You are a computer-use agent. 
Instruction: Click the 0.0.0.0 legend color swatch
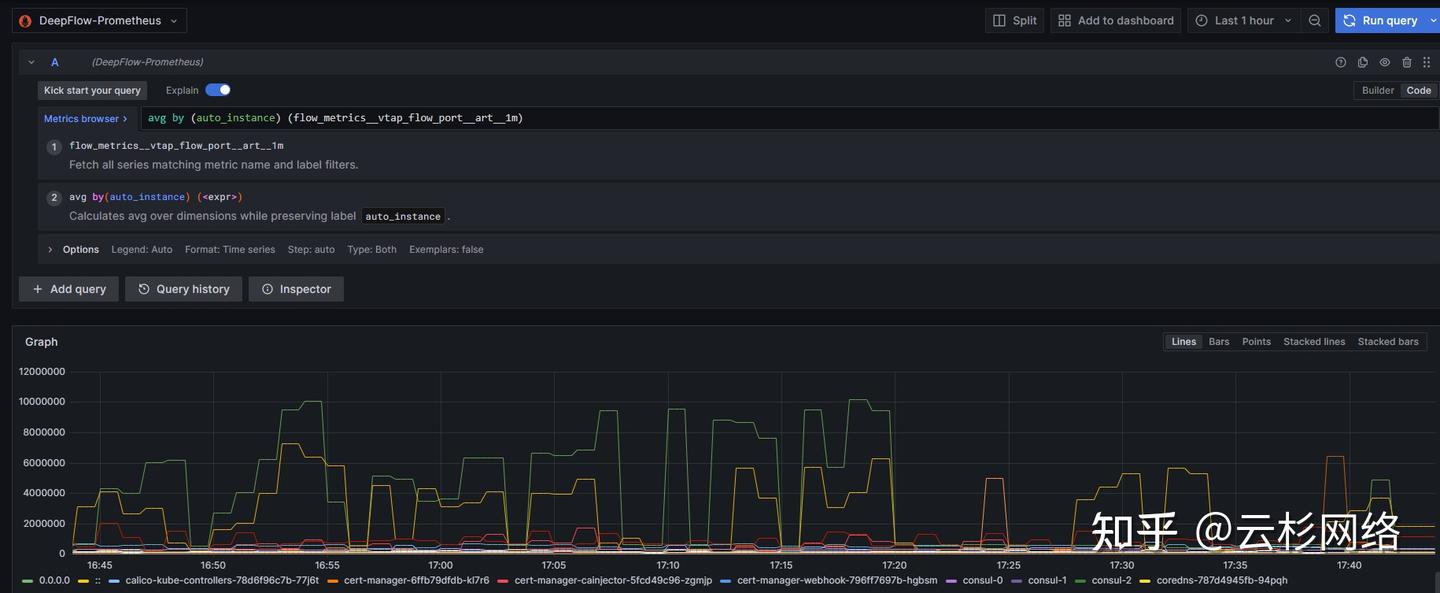[x=27, y=580]
